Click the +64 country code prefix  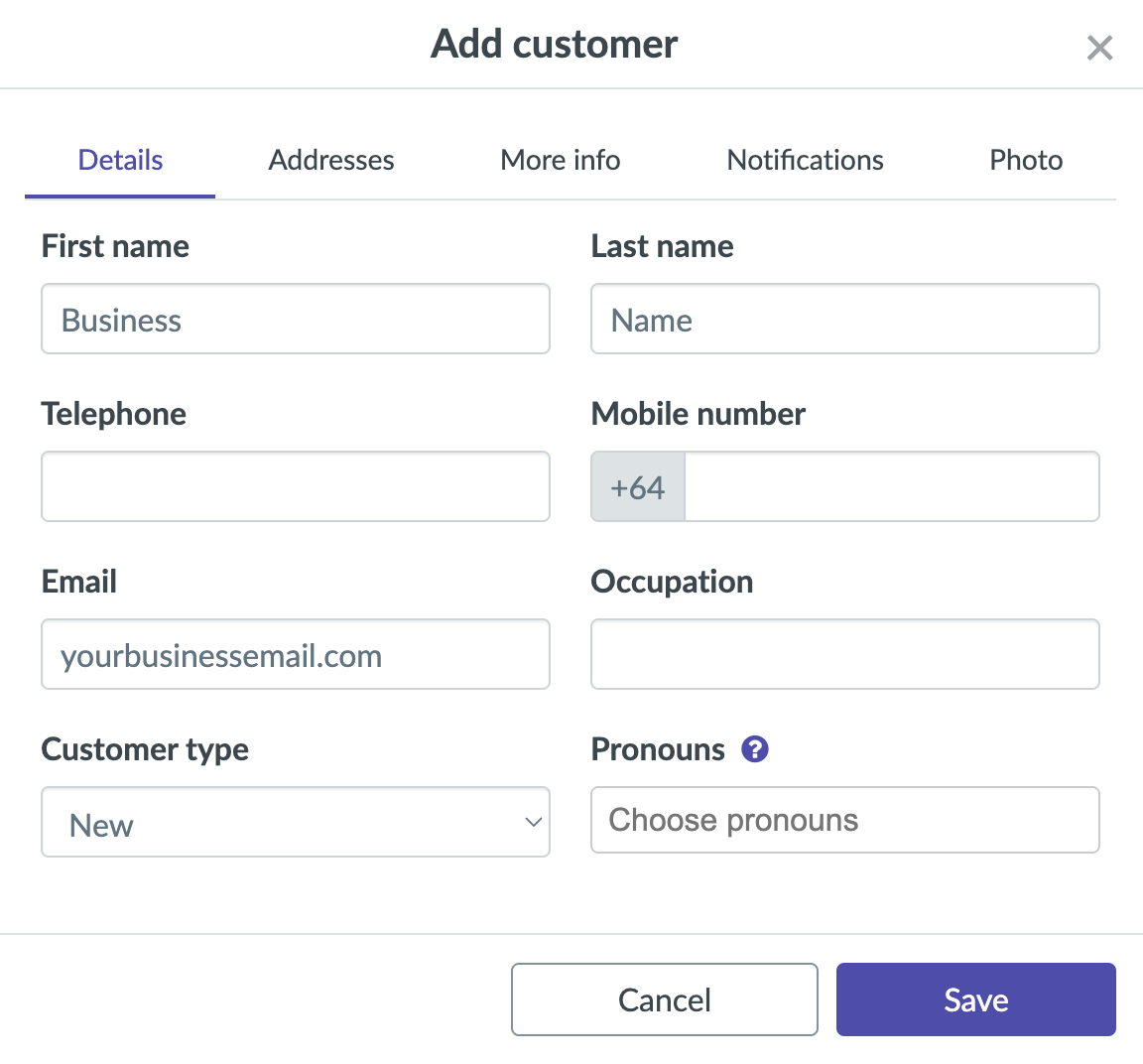638,487
